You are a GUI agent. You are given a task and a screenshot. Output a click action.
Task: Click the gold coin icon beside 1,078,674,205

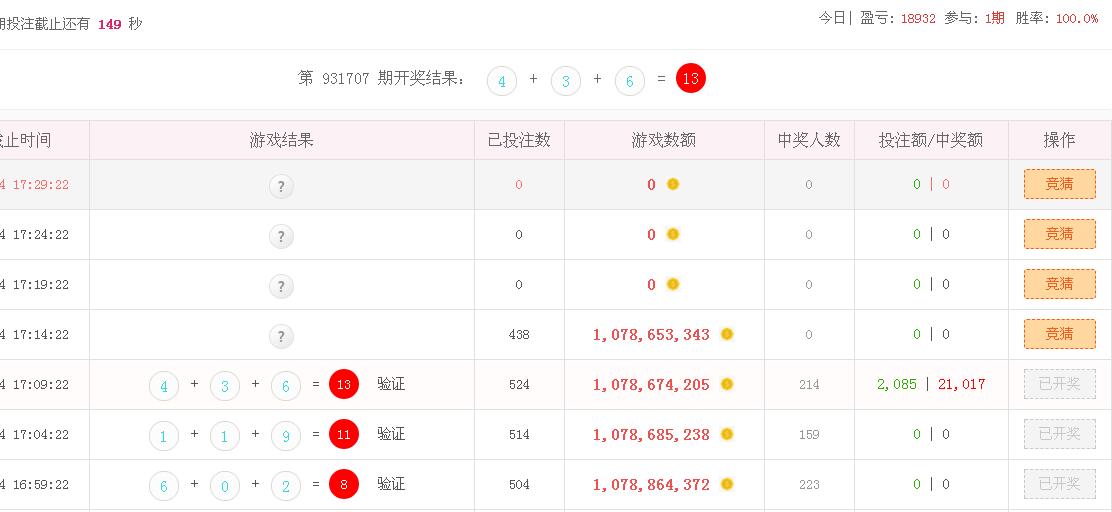[727, 384]
